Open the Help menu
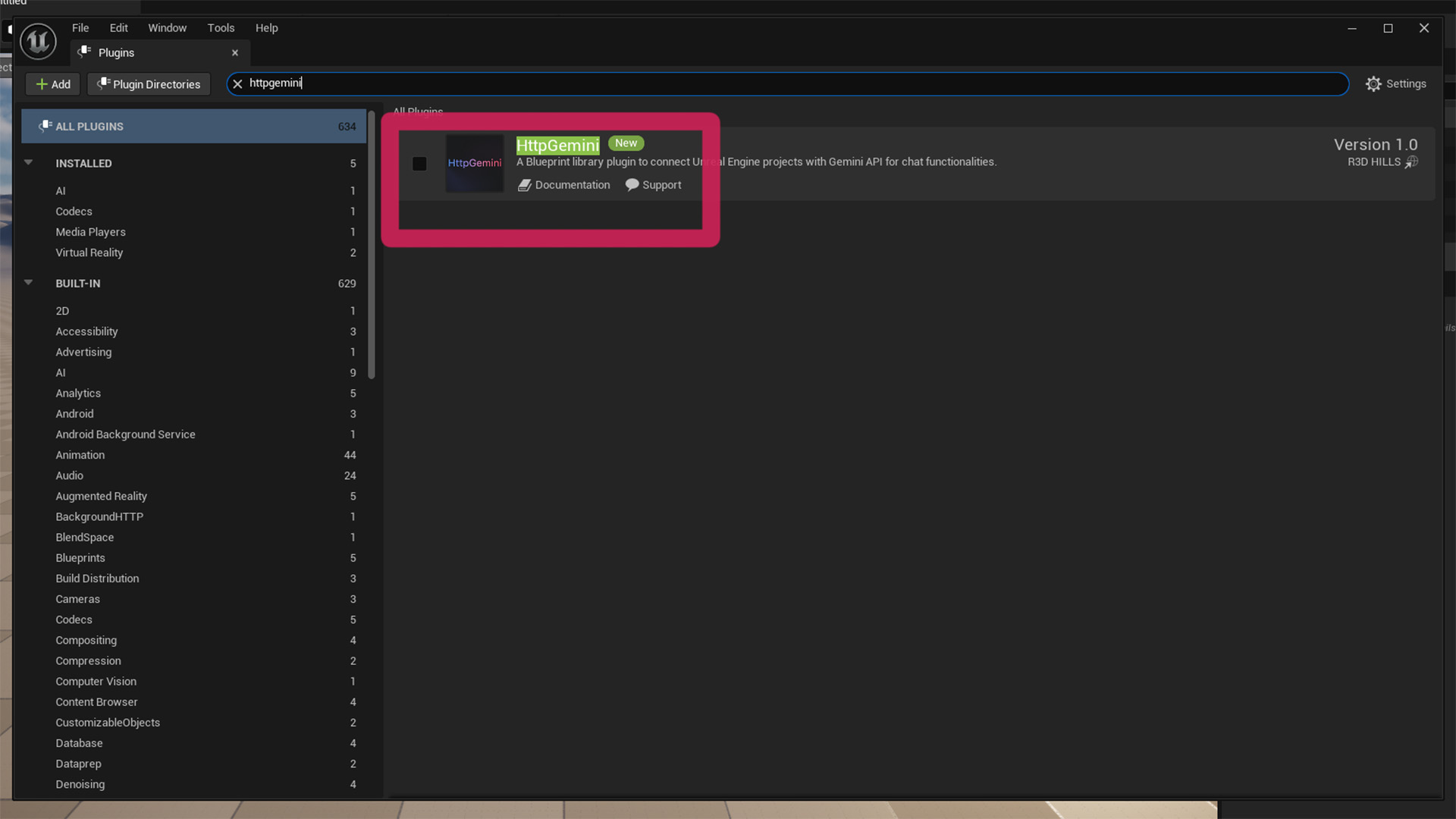 pos(266,28)
